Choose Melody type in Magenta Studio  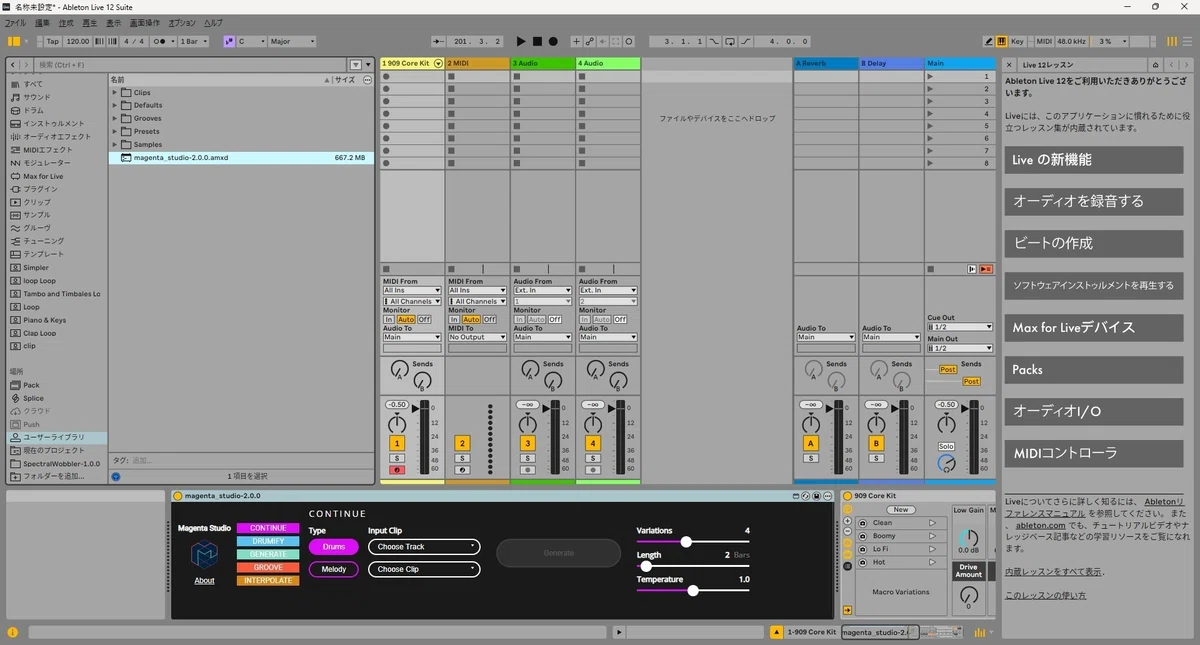[x=333, y=569]
